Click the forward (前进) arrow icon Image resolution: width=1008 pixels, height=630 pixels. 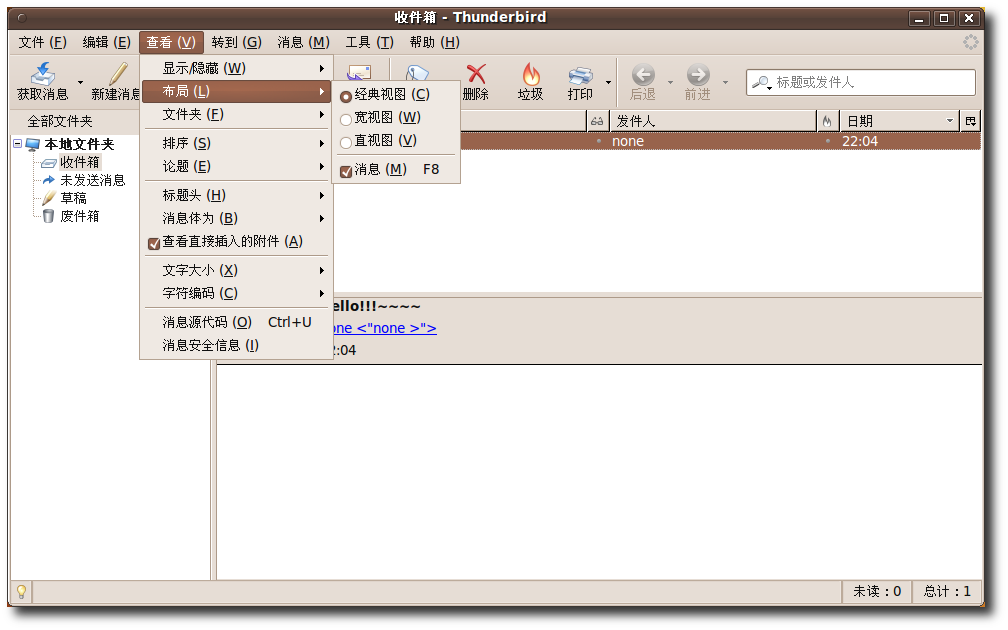(x=698, y=75)
